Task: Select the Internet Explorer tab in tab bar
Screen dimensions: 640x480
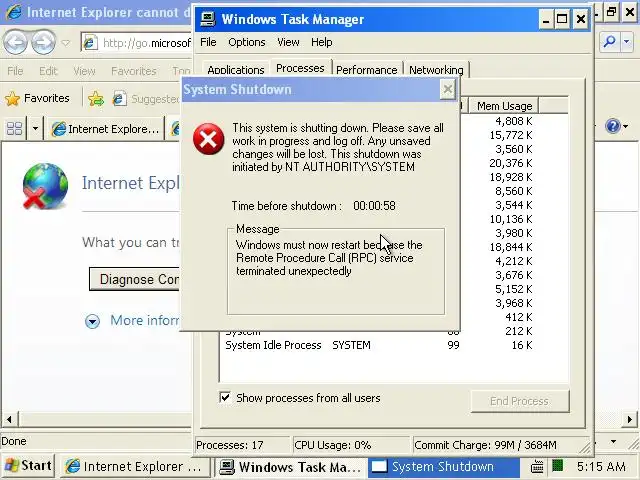Action: pyautogui.click(x=105, y=129)
